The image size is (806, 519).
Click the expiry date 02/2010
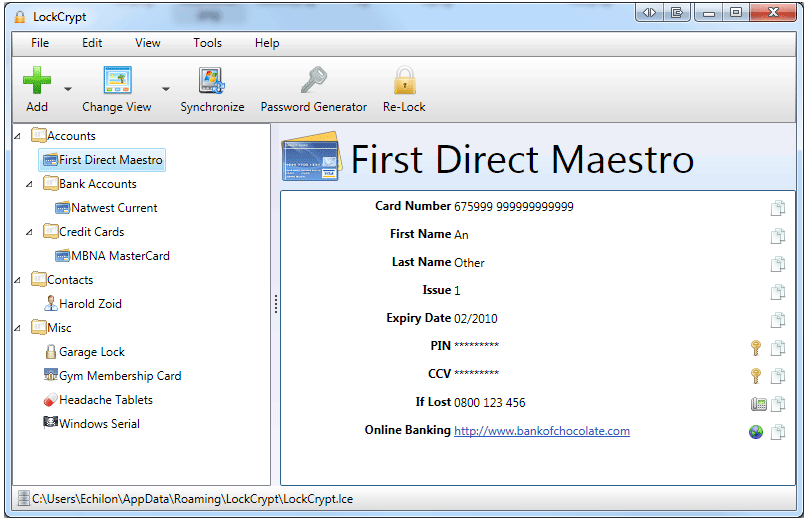[475, 319]
